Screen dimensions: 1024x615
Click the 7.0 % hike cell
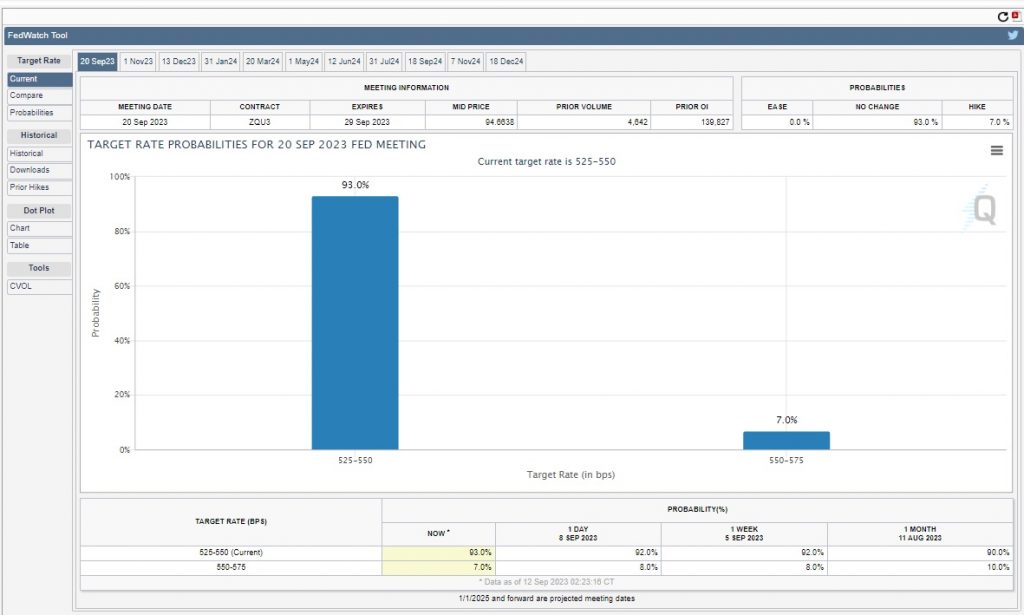click(x=977, y=122)
